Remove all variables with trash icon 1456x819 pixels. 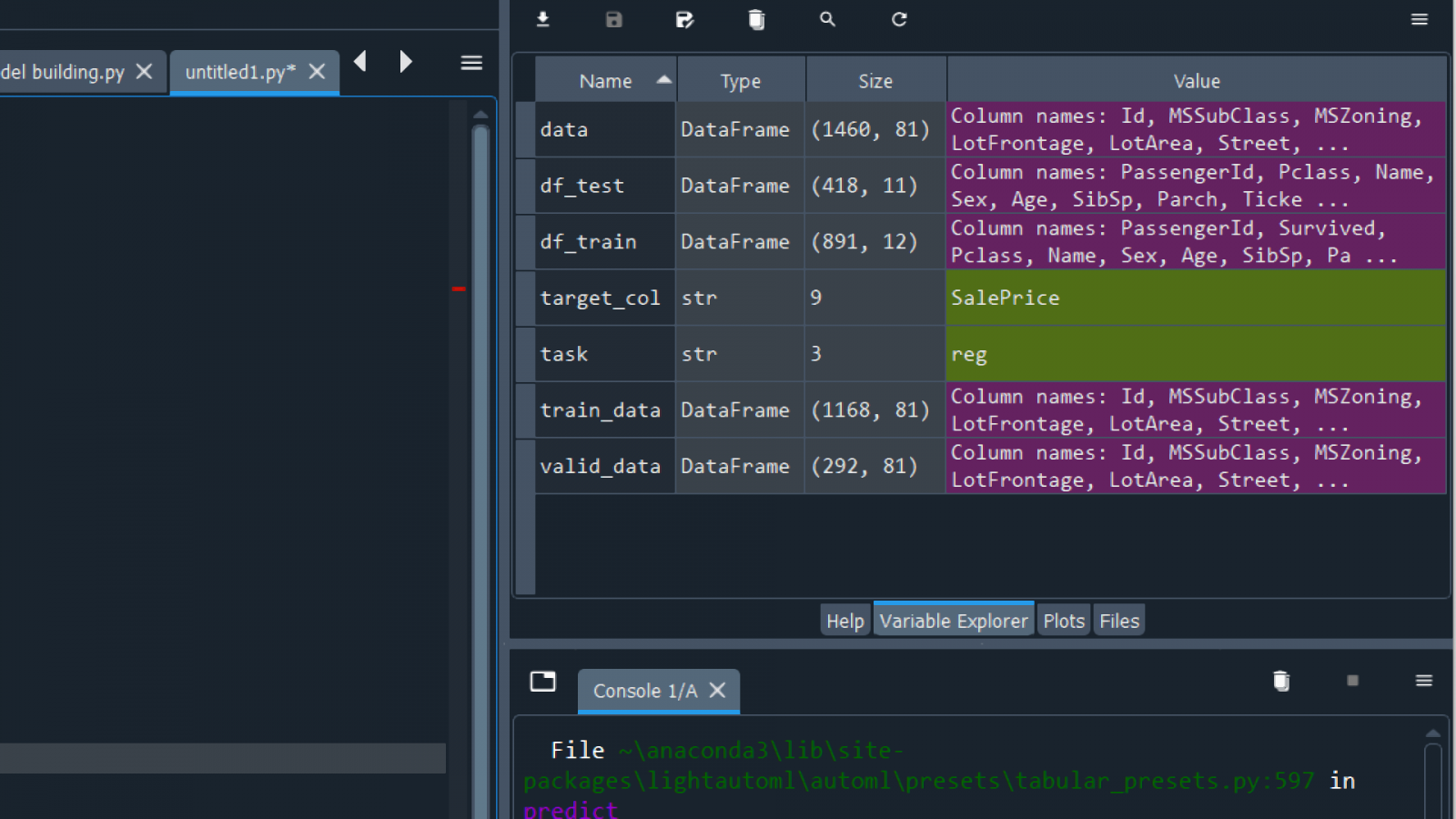tap(756, 19)
